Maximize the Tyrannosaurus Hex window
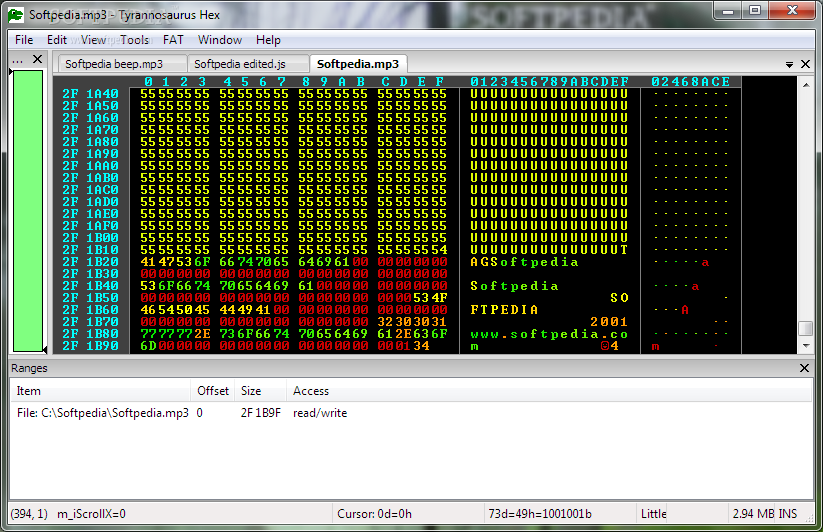 click(755, 10)
